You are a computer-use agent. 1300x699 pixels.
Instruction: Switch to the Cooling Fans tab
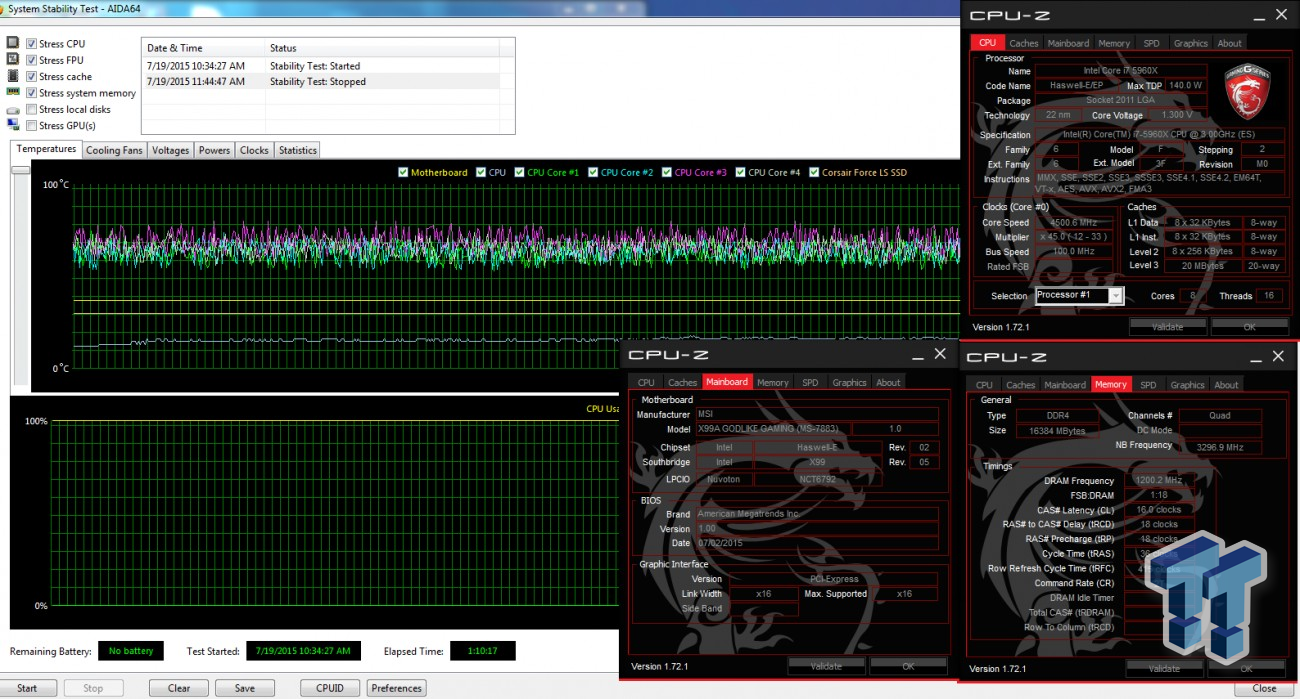(x=114, y=150)
